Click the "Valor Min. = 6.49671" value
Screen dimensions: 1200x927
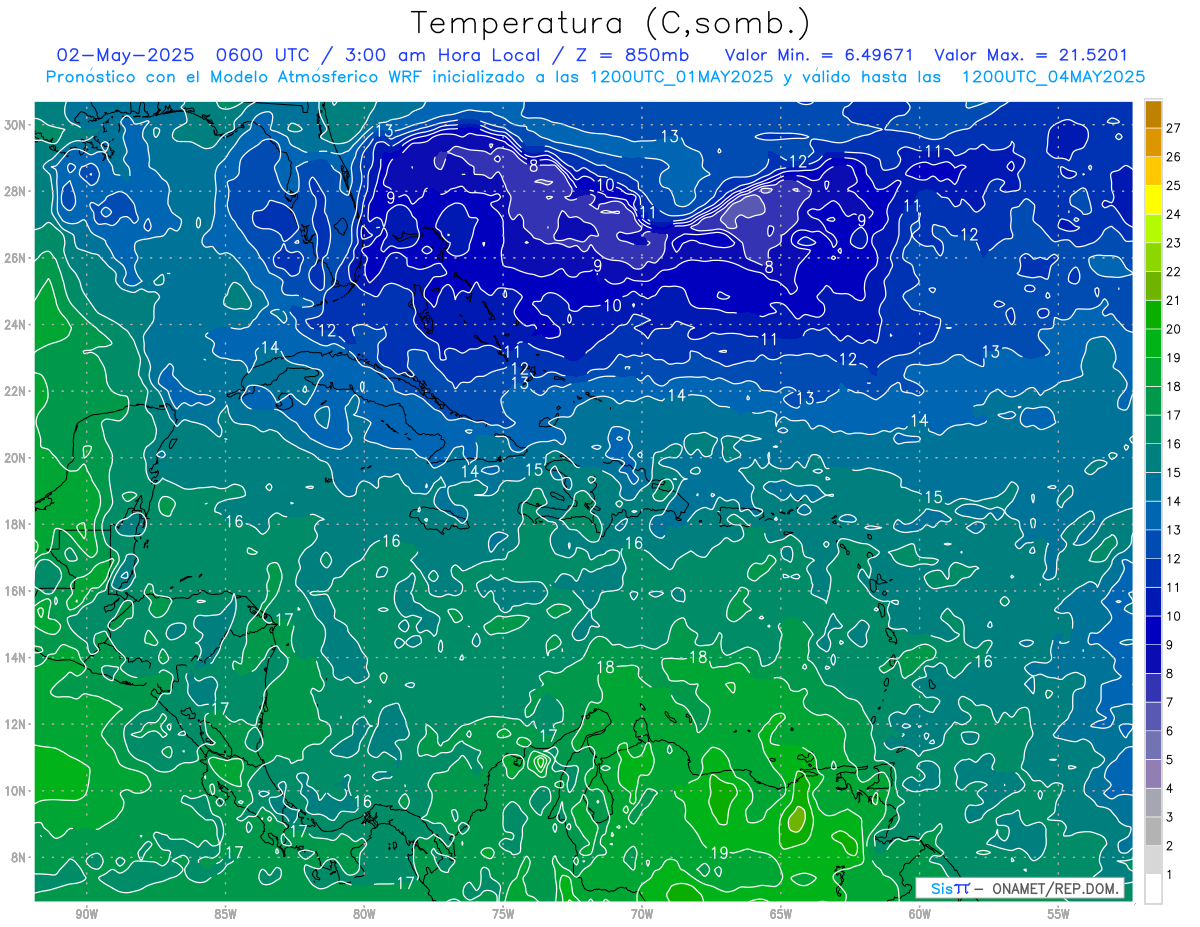[x=820, y=55]
